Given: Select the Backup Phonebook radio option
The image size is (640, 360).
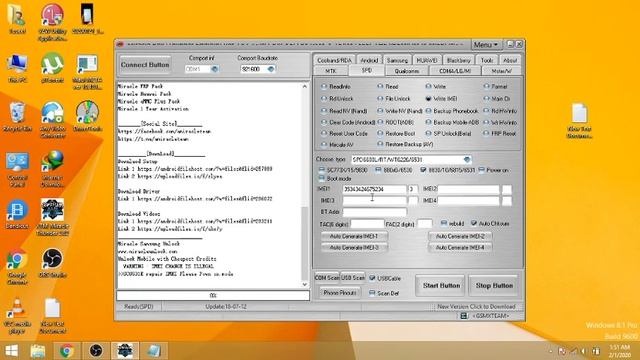Looking at the screenshot, I should point(452,111).
